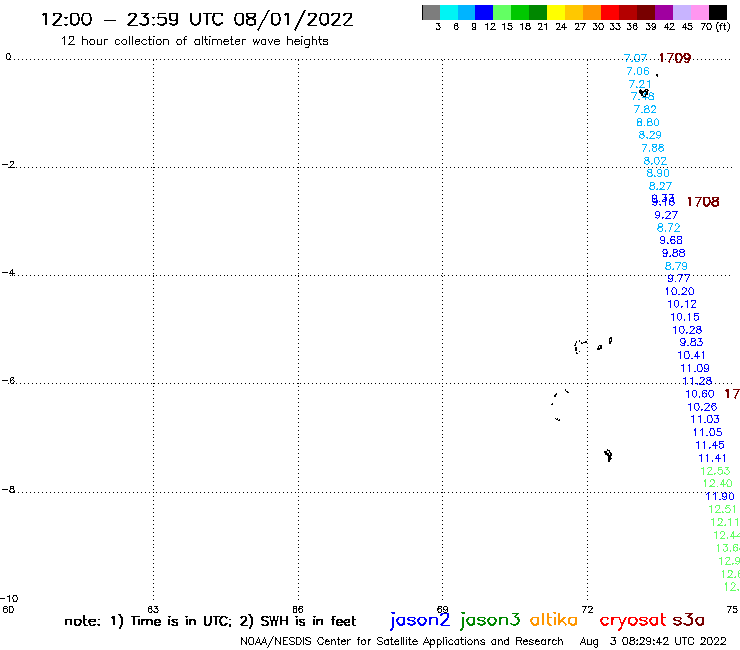Screen dimensions: 740x650
Task: Click the bright red legend swatch
Action: pos(610,12)
